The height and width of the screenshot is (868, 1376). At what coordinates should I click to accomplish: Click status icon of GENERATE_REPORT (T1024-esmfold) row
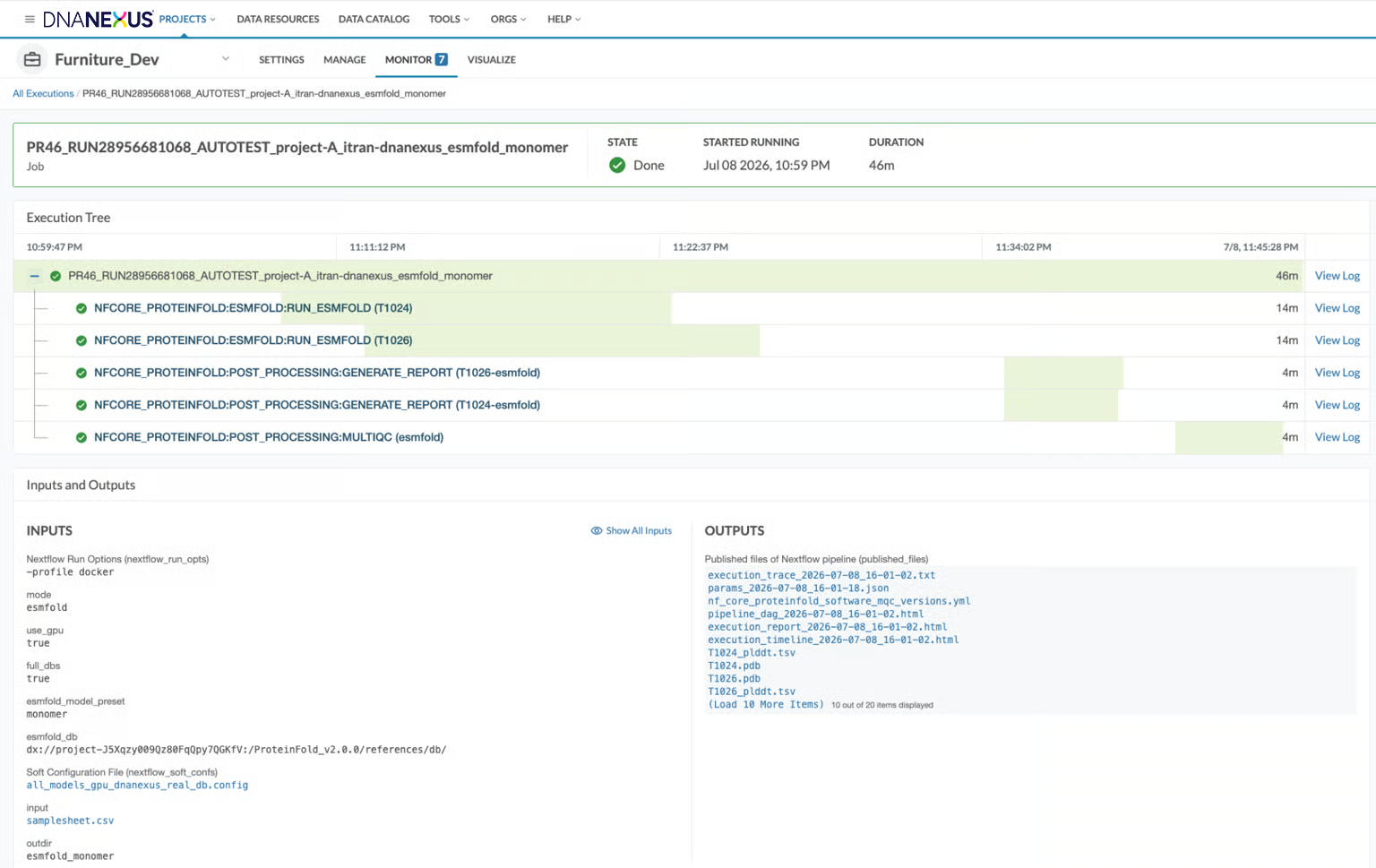[82, 405]
